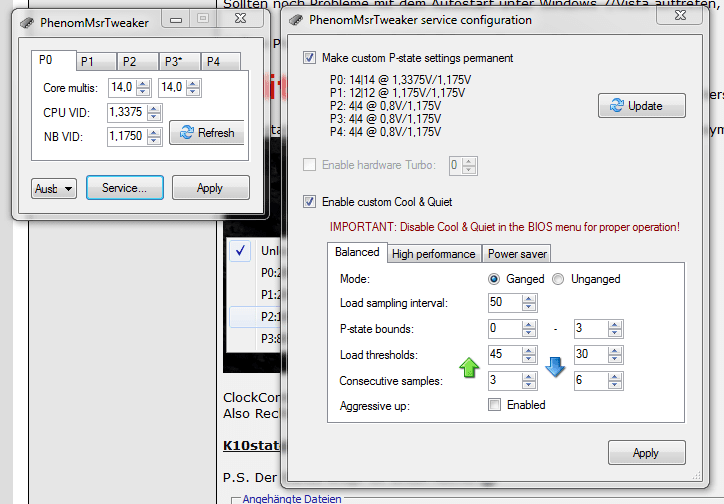Viewport: 724px width, 504px height.
Task: Click the down load threshold field (30)
Action: coord(591,354)
